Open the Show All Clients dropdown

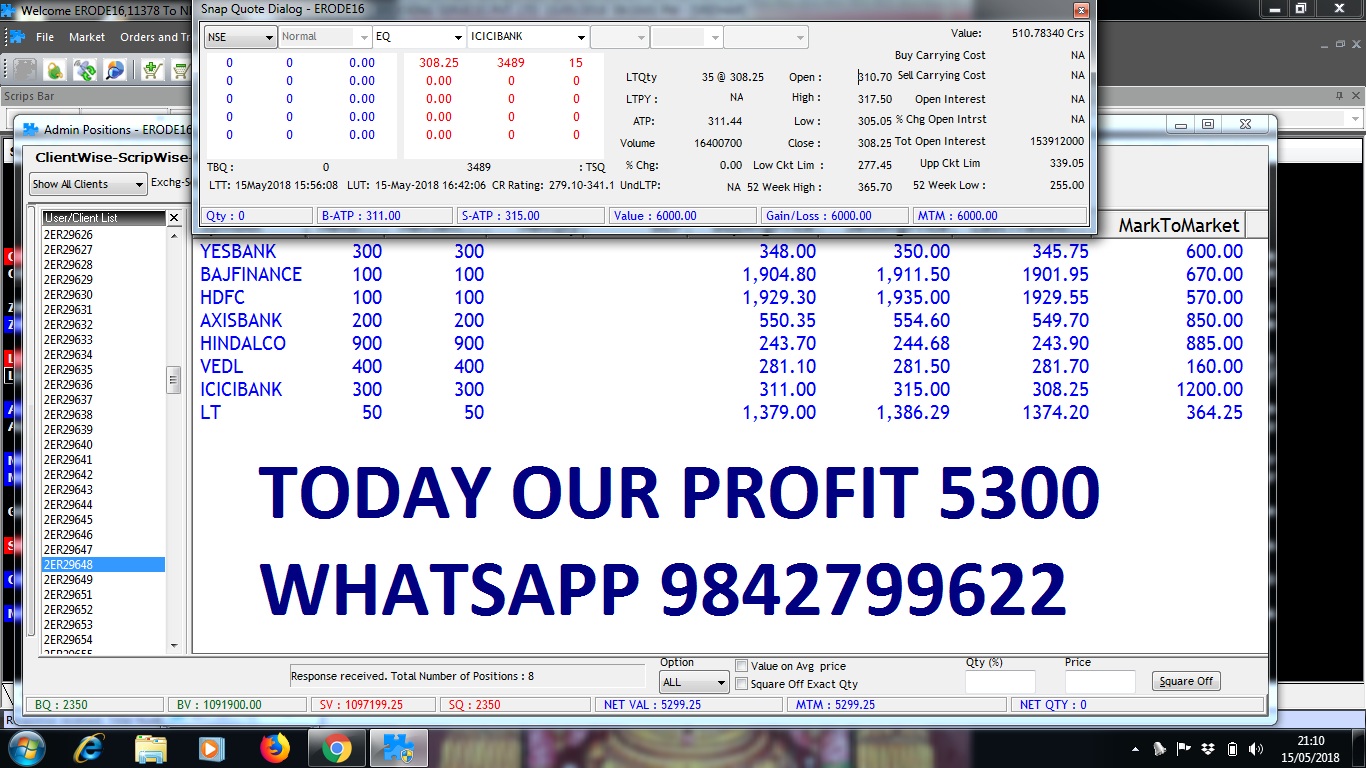[x=88, y=184]
